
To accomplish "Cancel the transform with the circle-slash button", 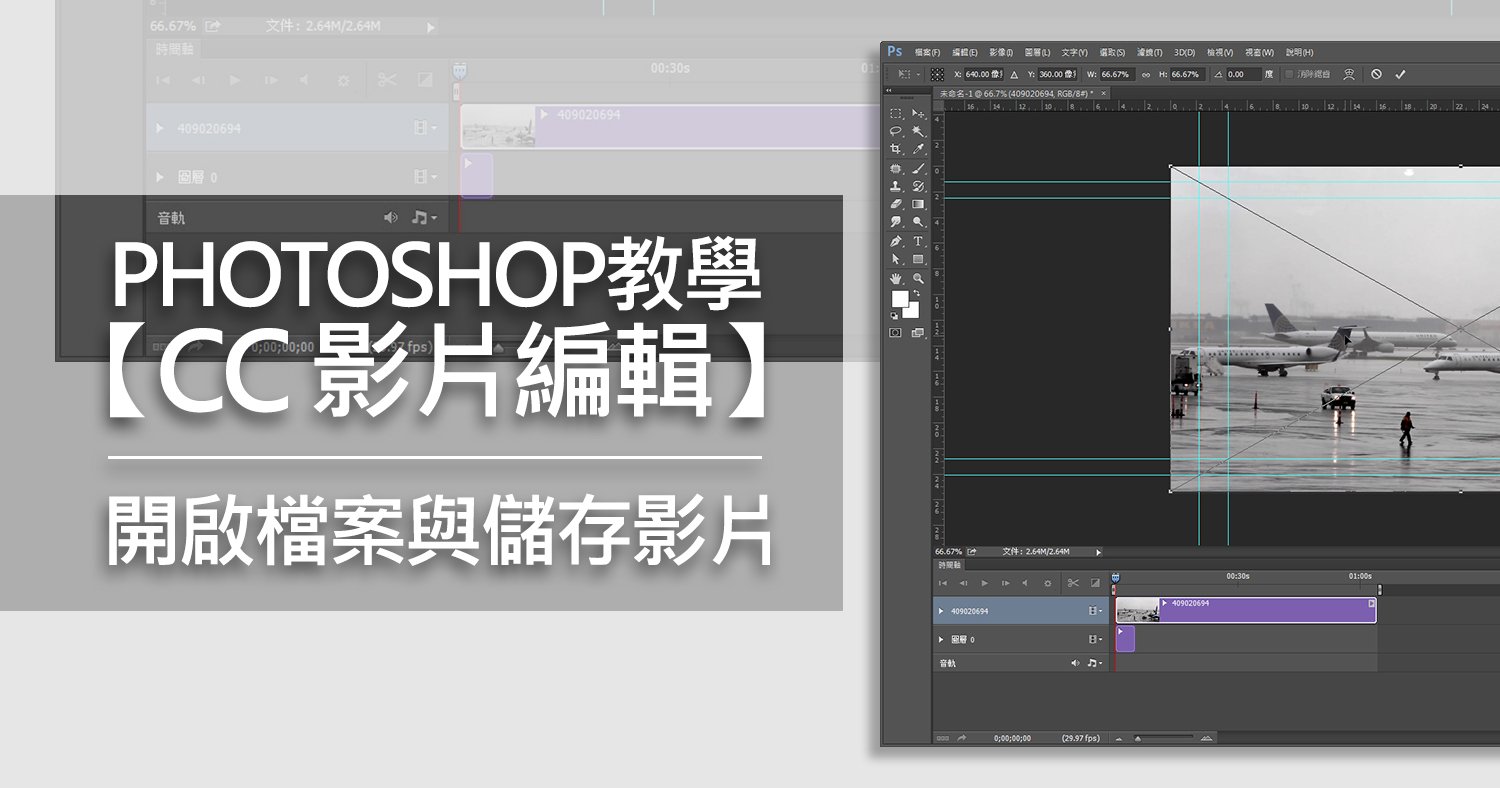I will click(1376, 74).
